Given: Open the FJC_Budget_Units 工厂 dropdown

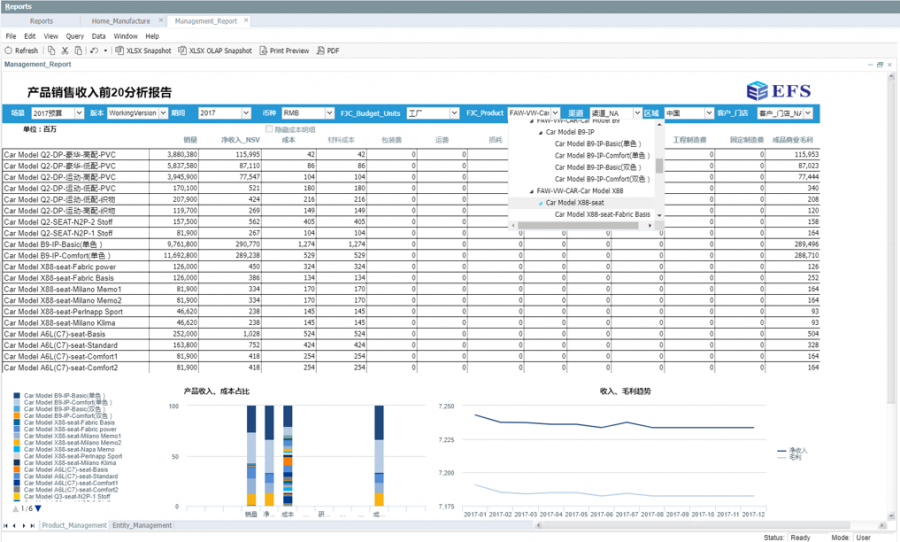Looking at the screenshot, I should (x=454, y=113).
